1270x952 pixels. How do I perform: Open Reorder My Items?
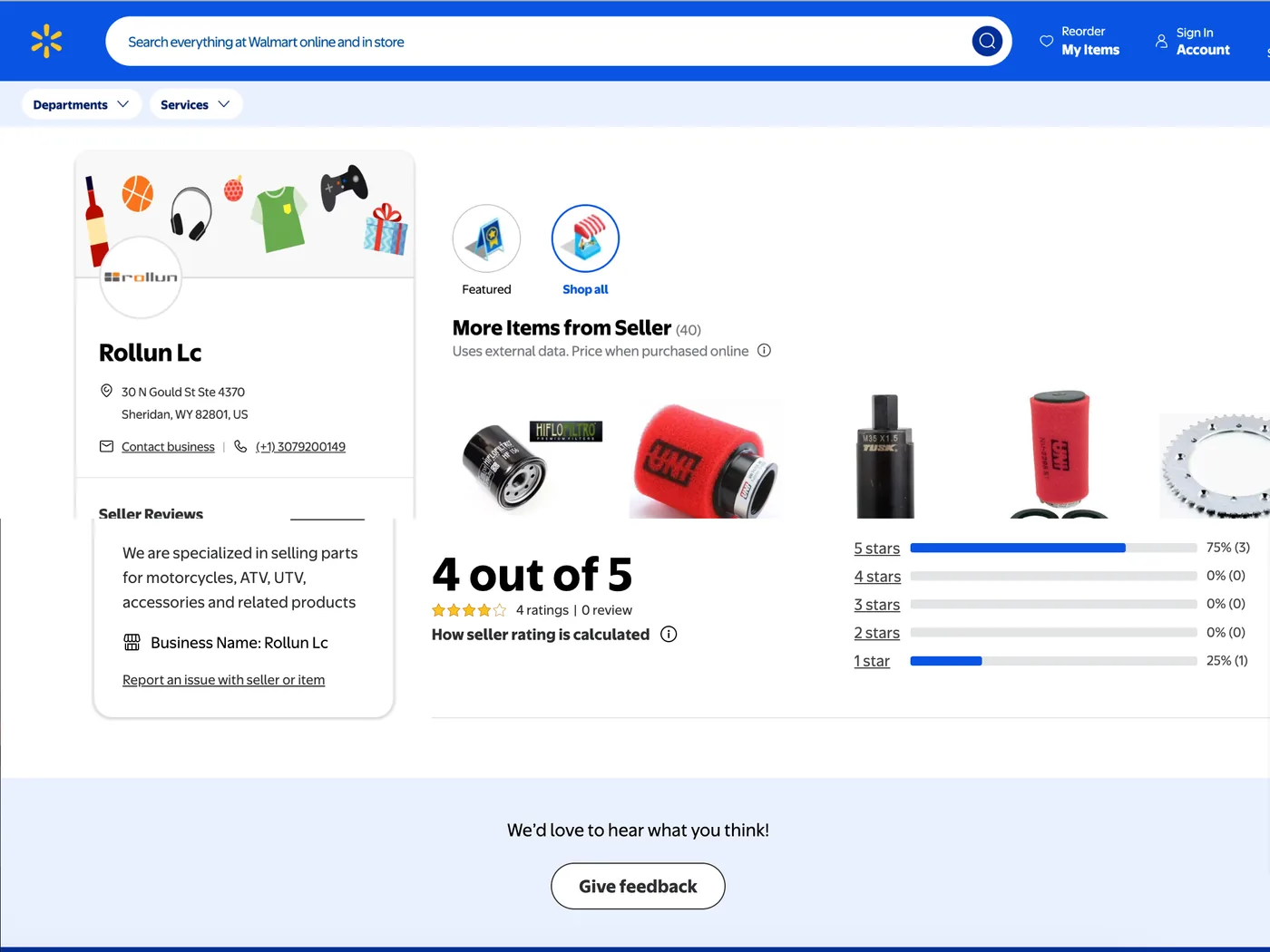(1079, 41)
